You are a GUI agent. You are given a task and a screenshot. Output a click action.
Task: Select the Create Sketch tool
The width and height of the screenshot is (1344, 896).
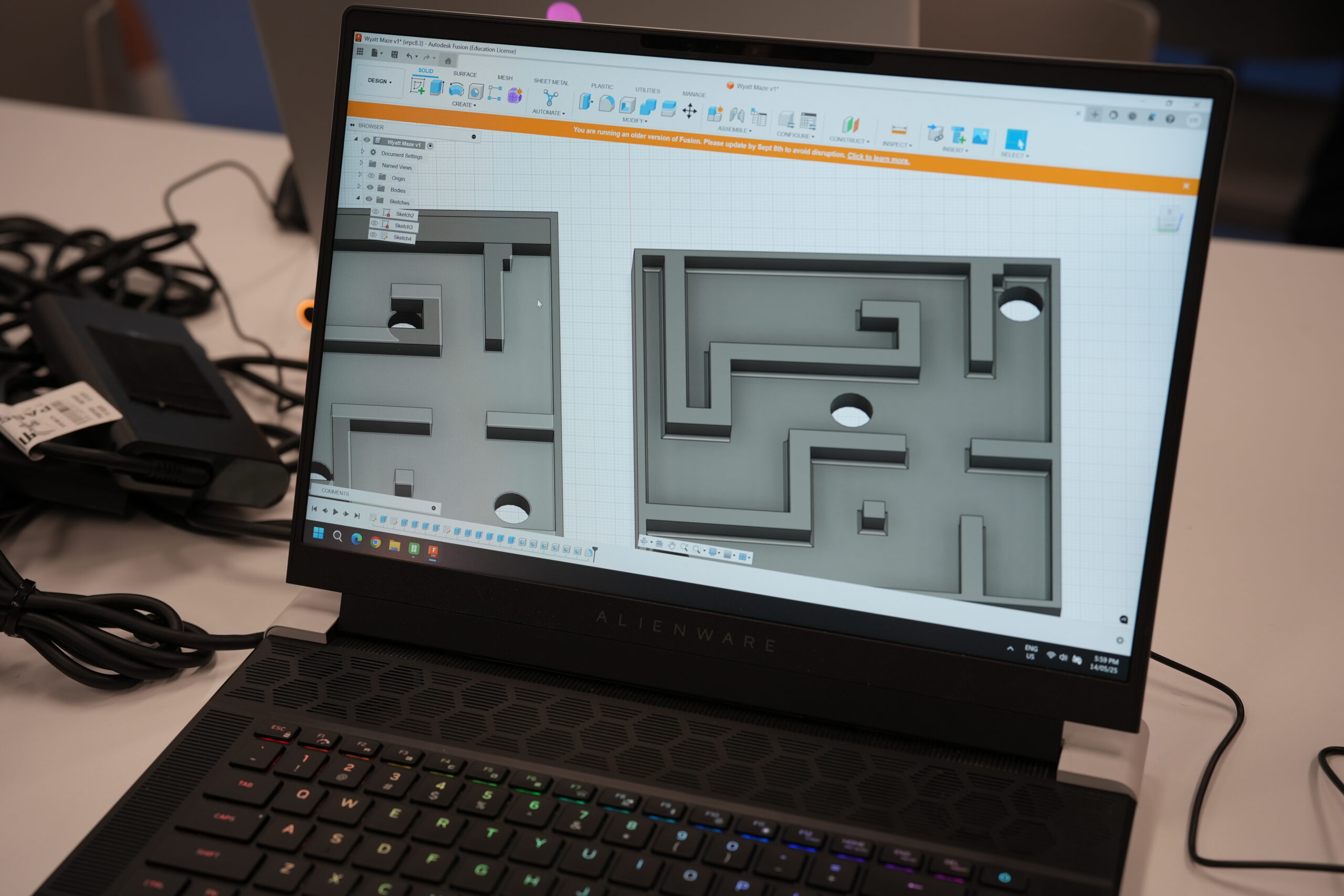pyautogui.click(x=418, y=86)
